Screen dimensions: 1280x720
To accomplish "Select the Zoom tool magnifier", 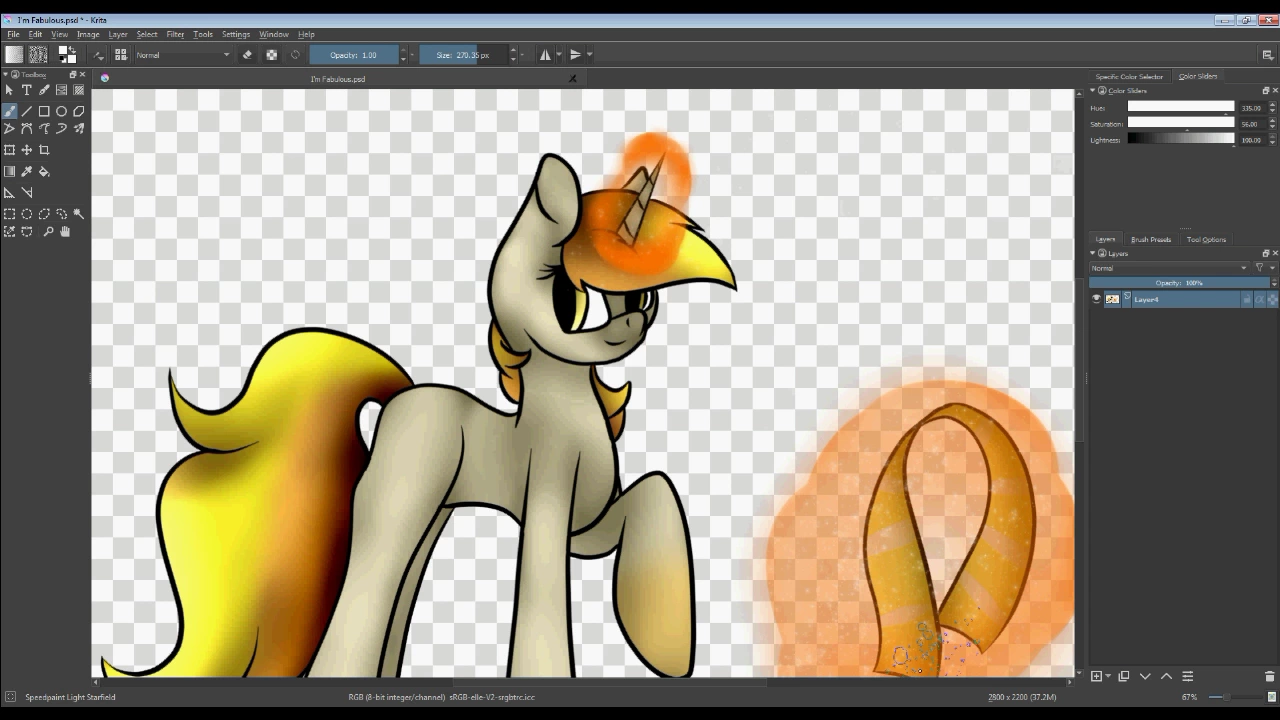I will (x=48, y=232).
